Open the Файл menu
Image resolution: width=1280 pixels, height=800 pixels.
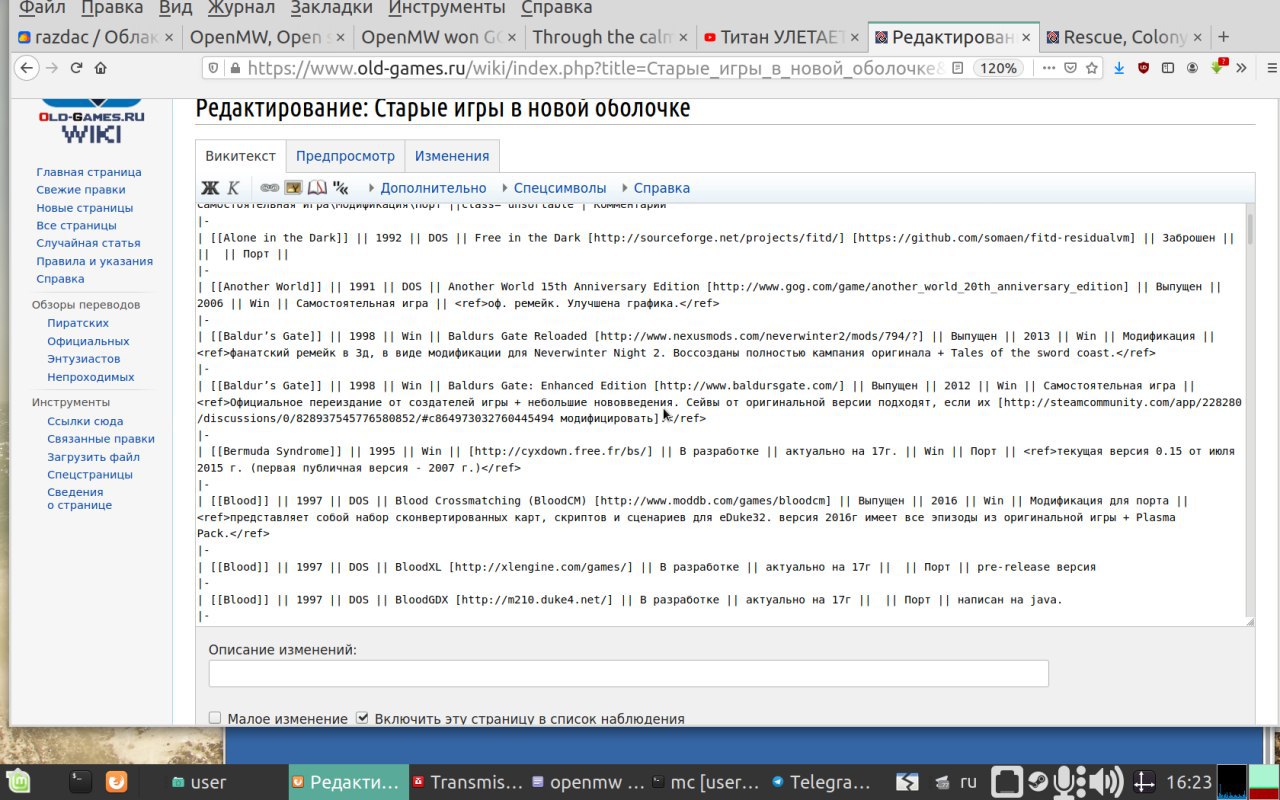[42, 9]
